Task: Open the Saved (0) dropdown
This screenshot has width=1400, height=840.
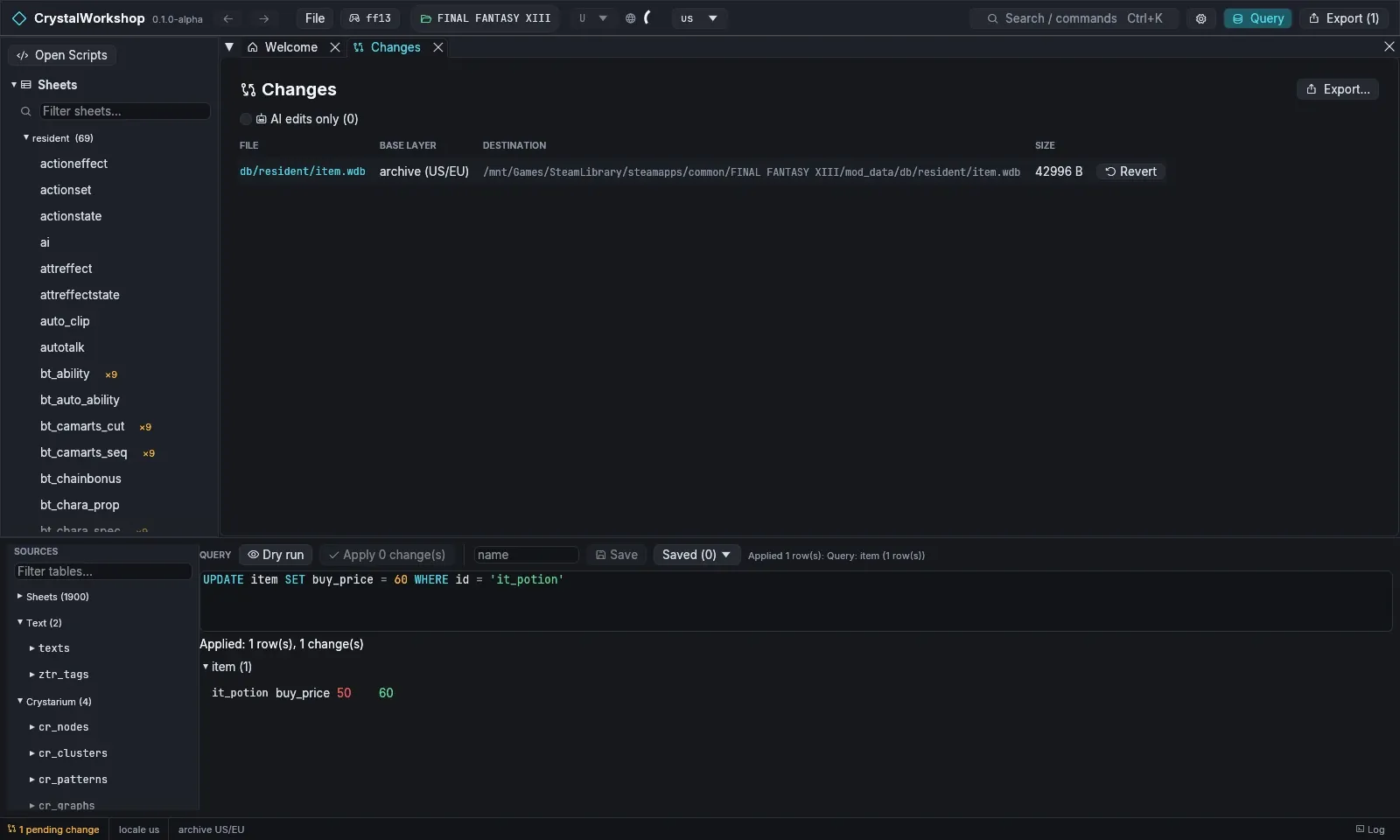Action: coord(696,555)
